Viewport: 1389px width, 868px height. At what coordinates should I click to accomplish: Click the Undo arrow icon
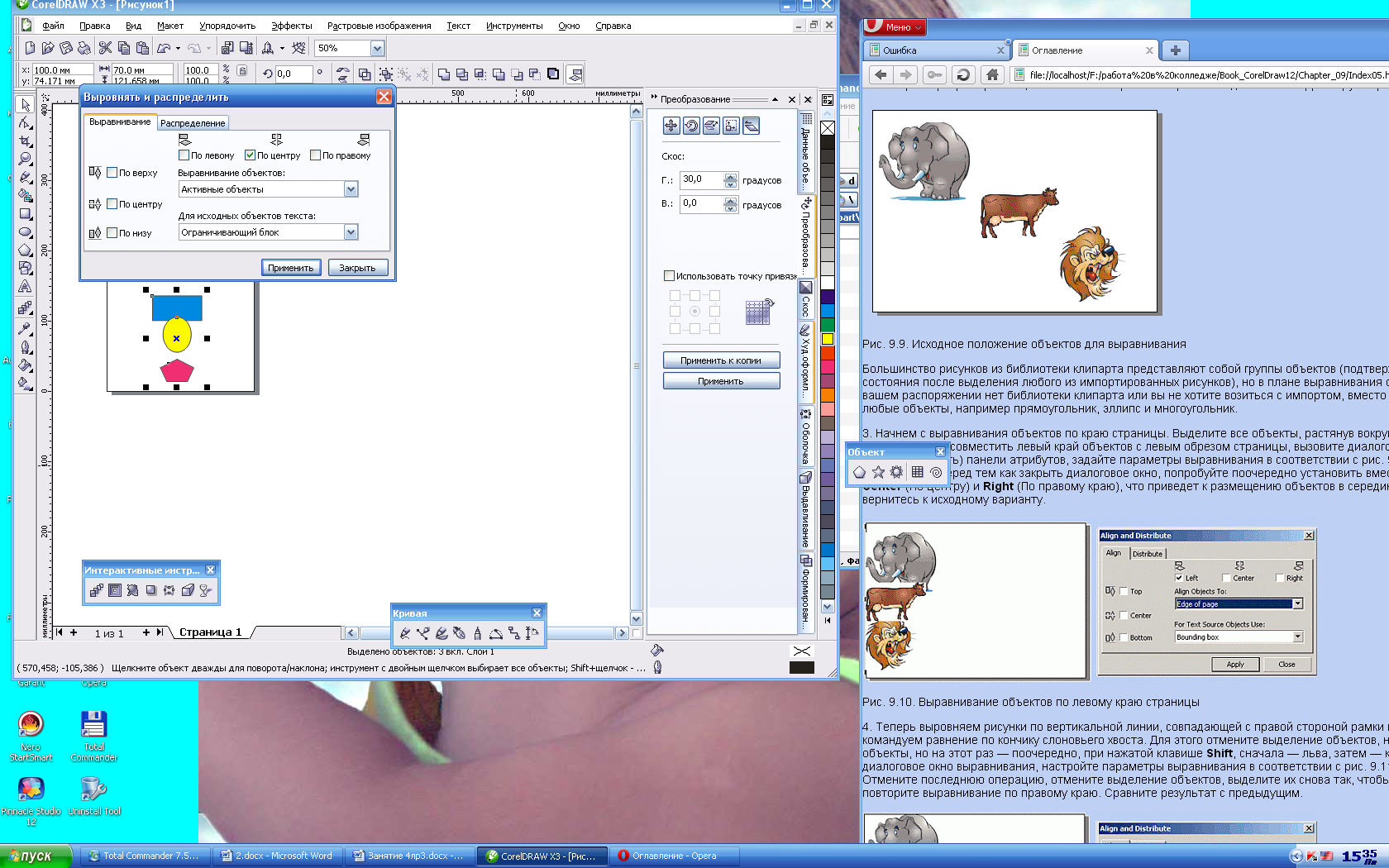pyautogui.click(x=164, y=48)
